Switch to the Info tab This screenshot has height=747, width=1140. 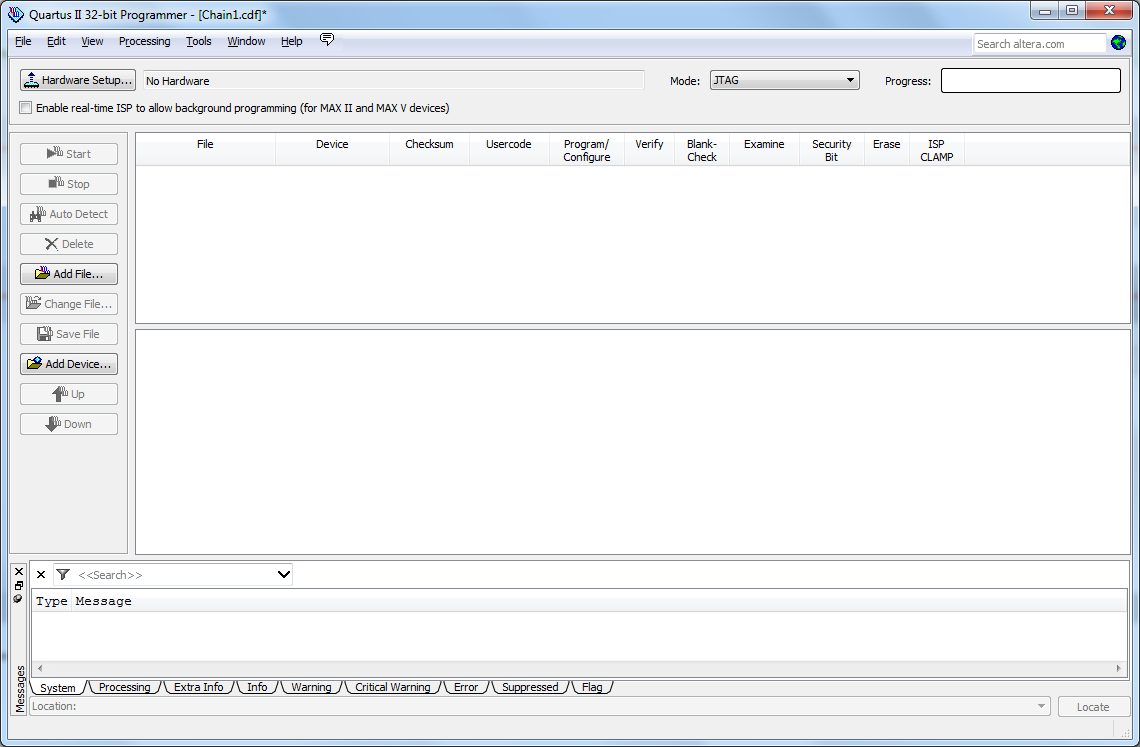[257, 687]
